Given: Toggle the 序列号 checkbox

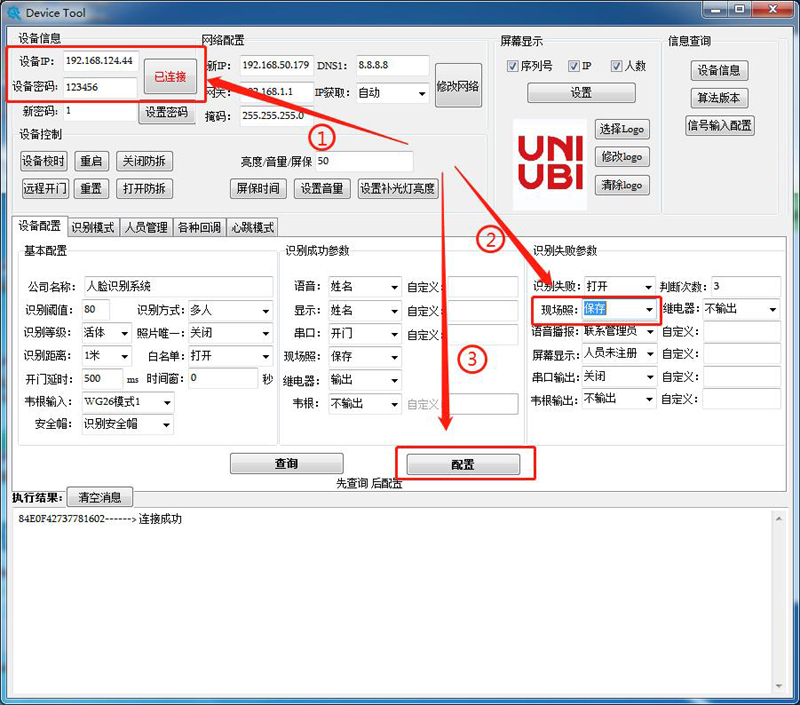Looking at the screenshot, I should tap(512, 66).
